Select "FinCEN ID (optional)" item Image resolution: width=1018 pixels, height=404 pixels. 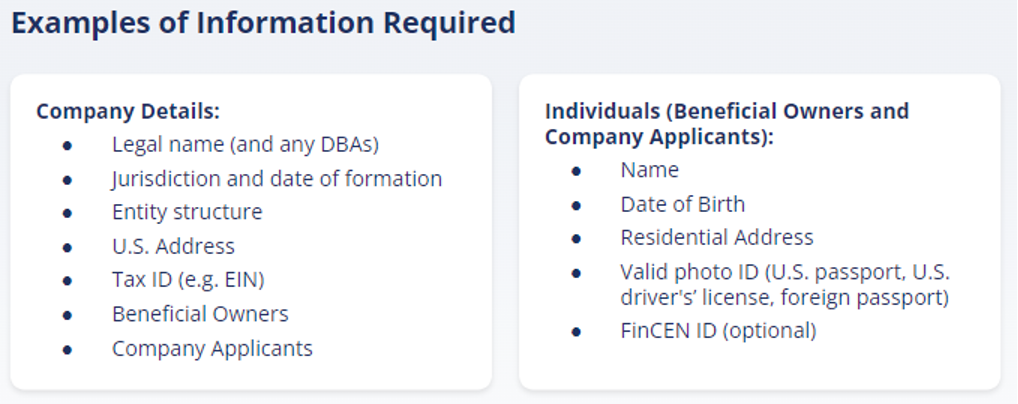pos(718,331)
